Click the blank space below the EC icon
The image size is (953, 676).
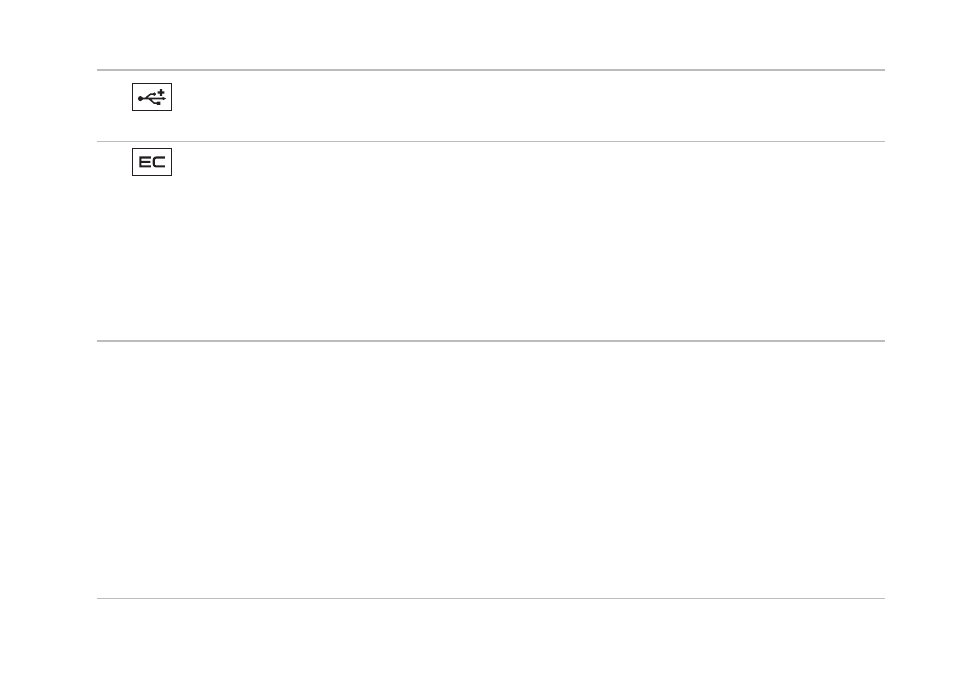point(152,257)
